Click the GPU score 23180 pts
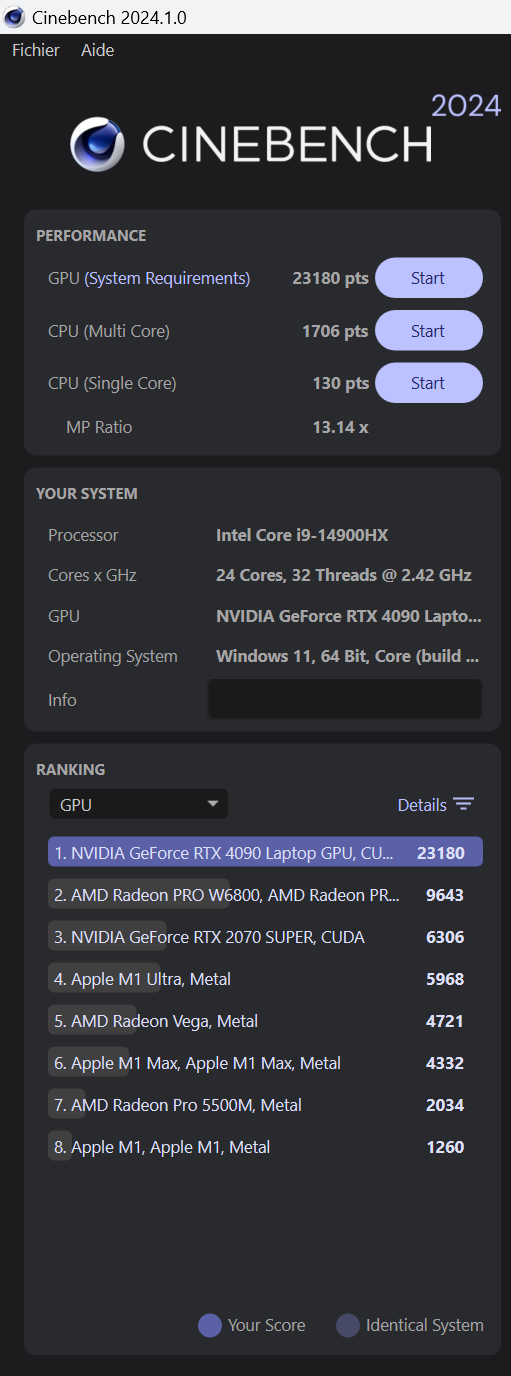The width and height of the screenshot is (511, 1376). (330, 278)
